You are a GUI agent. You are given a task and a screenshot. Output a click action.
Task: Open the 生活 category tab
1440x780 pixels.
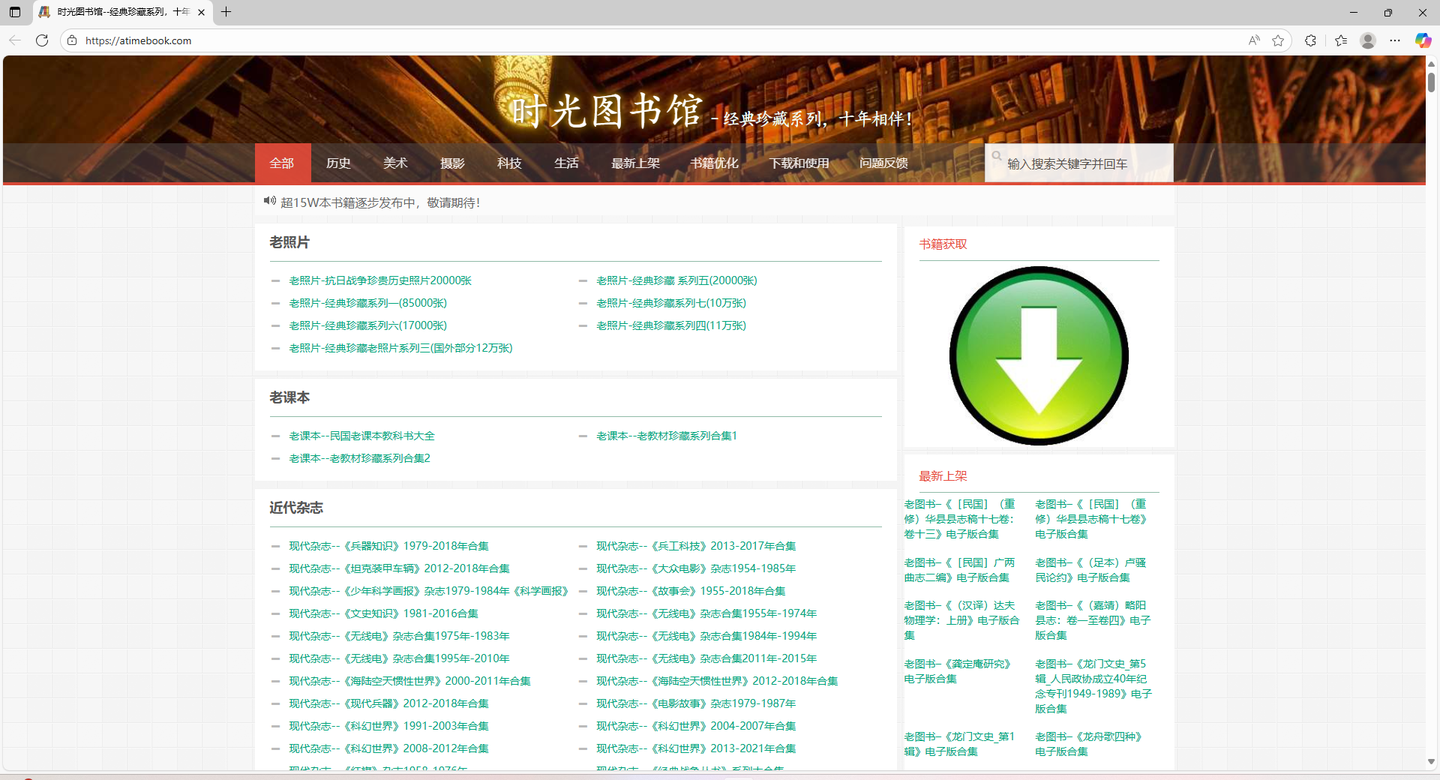(x=567, y=163)
